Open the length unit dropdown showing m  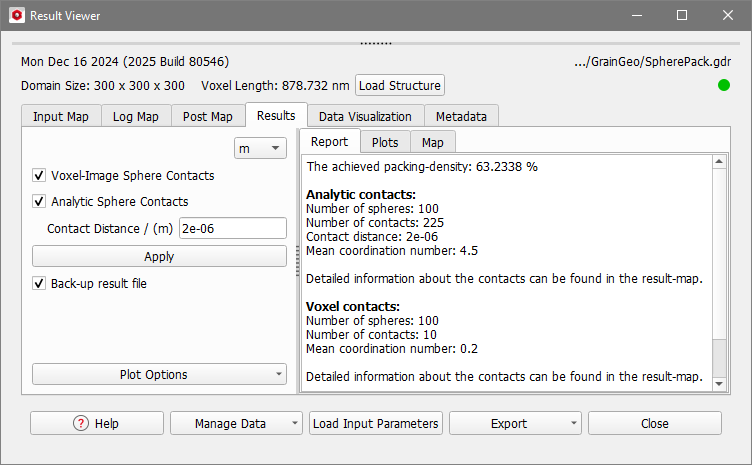pyautogui.click(x=260, y=149)
